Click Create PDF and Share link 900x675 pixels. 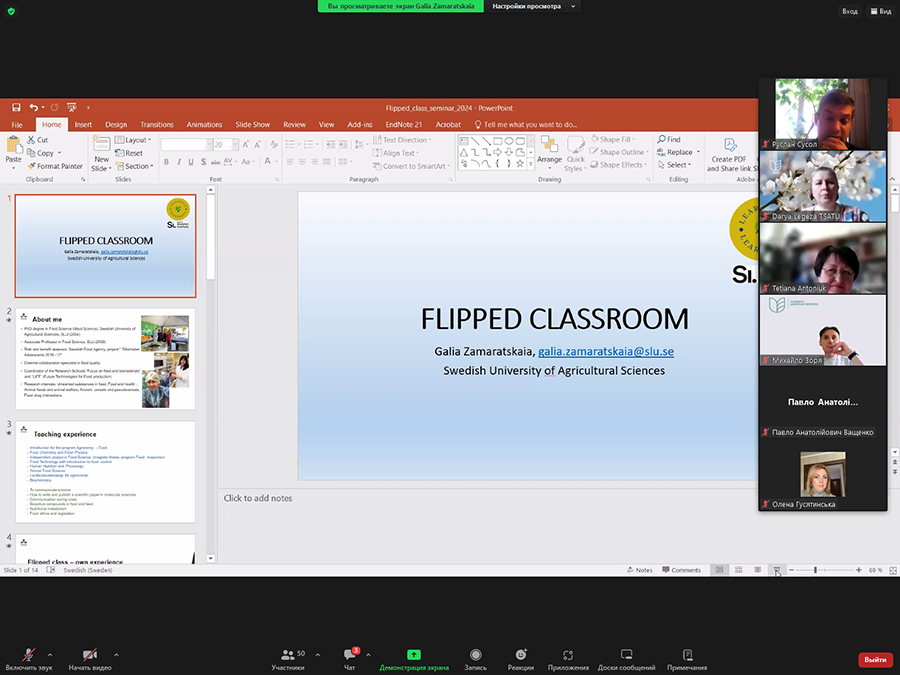(x=730, y=154)
